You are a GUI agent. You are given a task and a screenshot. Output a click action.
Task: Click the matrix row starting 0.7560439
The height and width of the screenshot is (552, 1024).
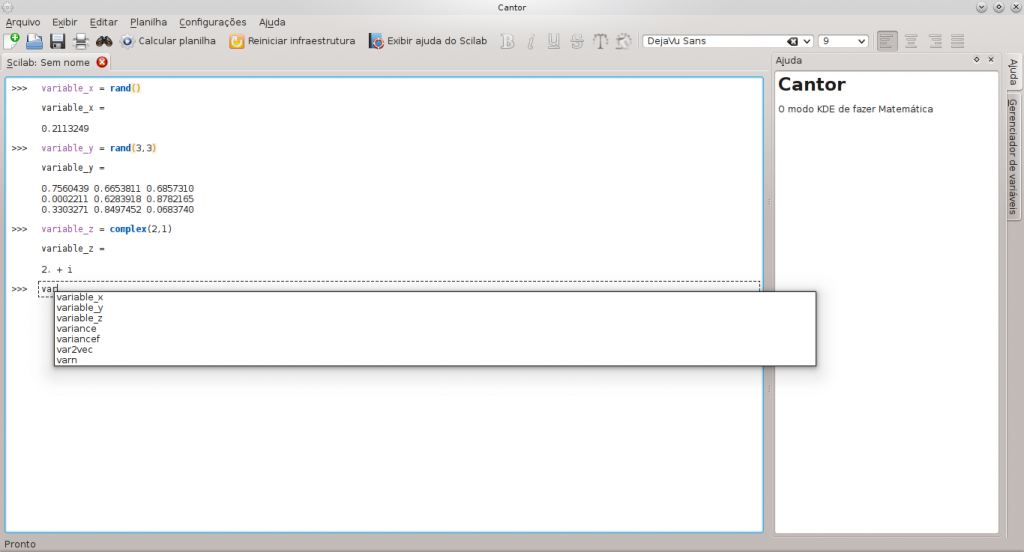pos(118,188)
